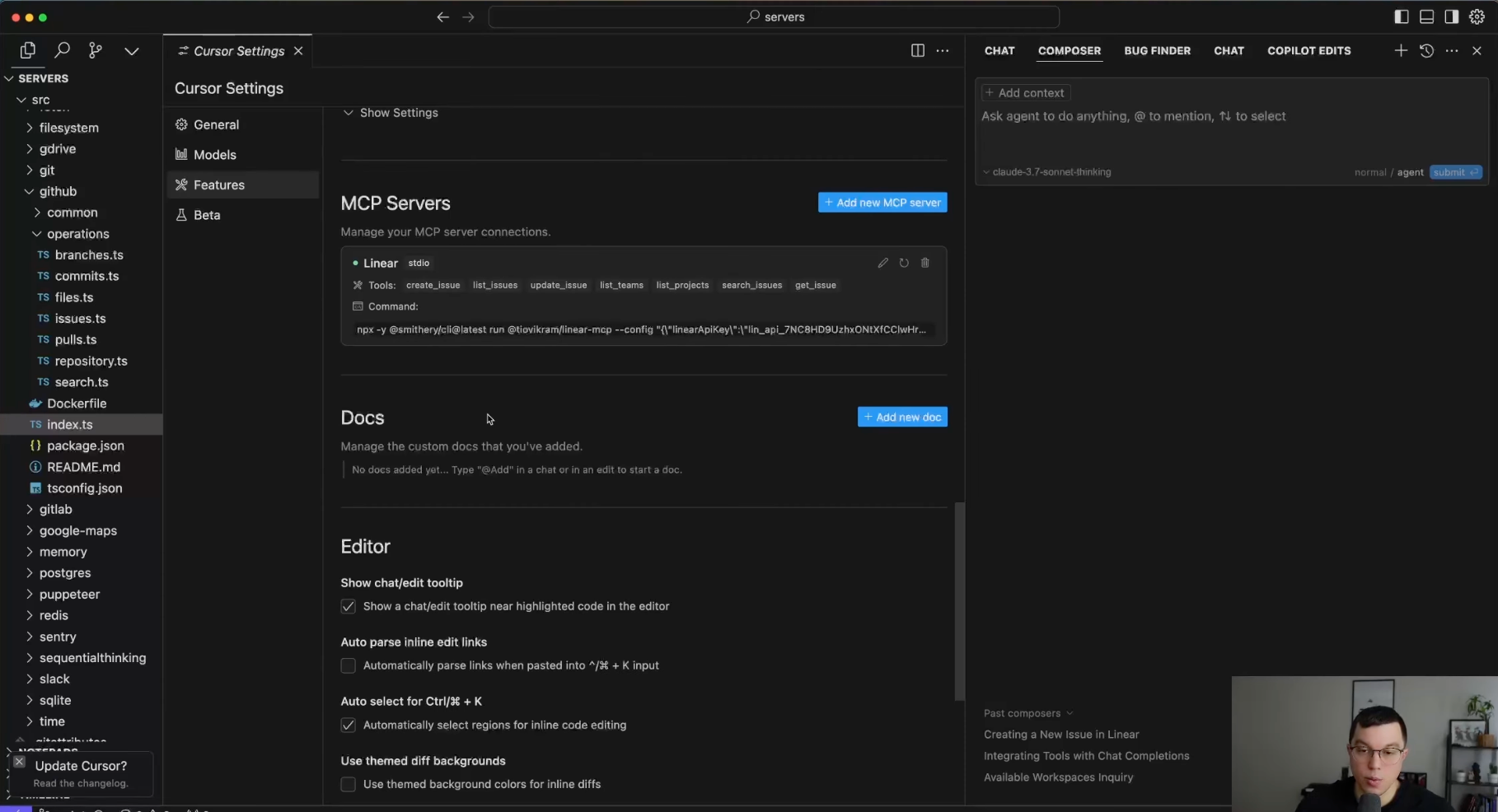Image resolution: width=1498 pixels, height=812 pixels.
Task: Edit the Linear MCP server
Action: (x=882, y=263)
